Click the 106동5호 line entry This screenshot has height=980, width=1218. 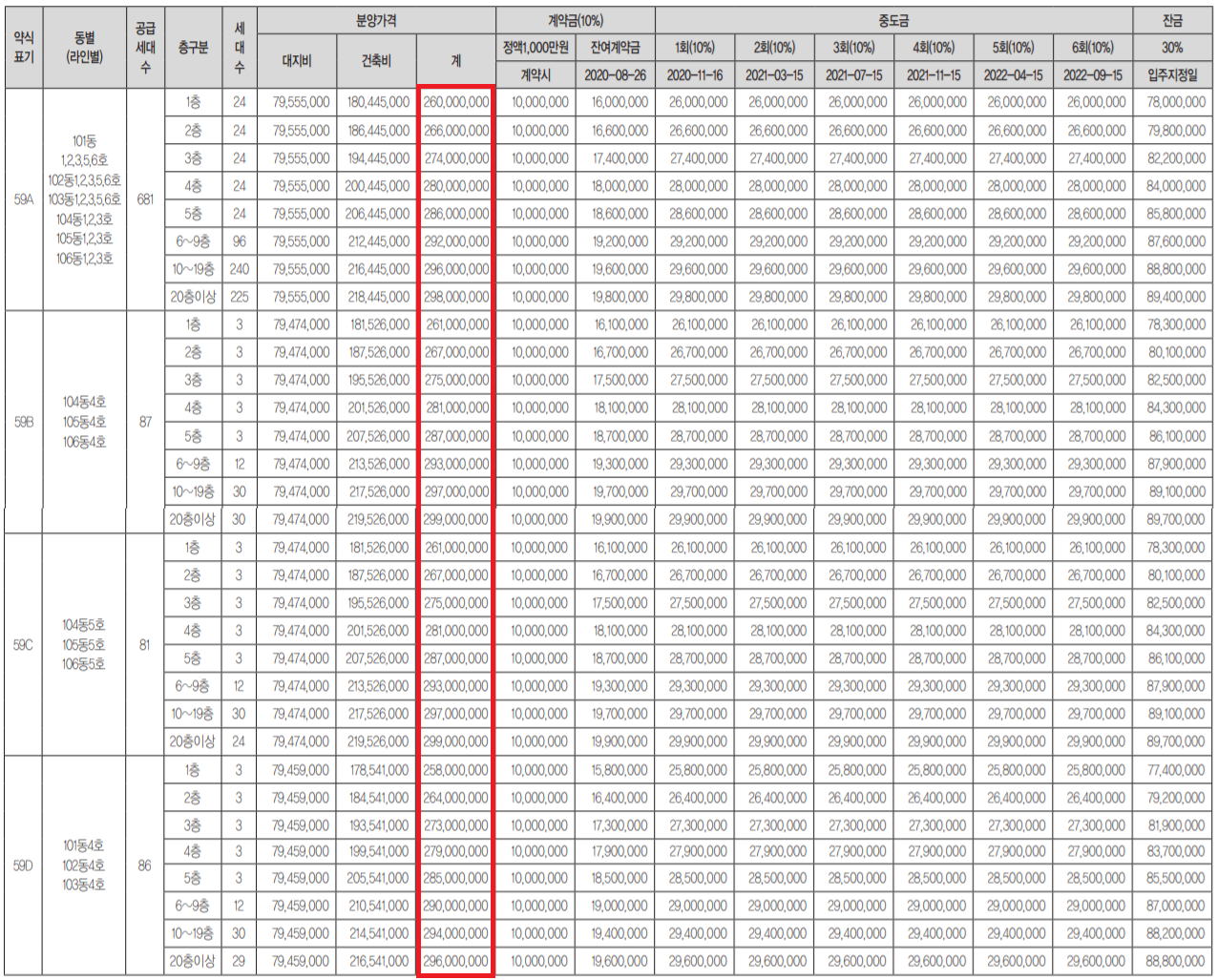pos(84,664)
